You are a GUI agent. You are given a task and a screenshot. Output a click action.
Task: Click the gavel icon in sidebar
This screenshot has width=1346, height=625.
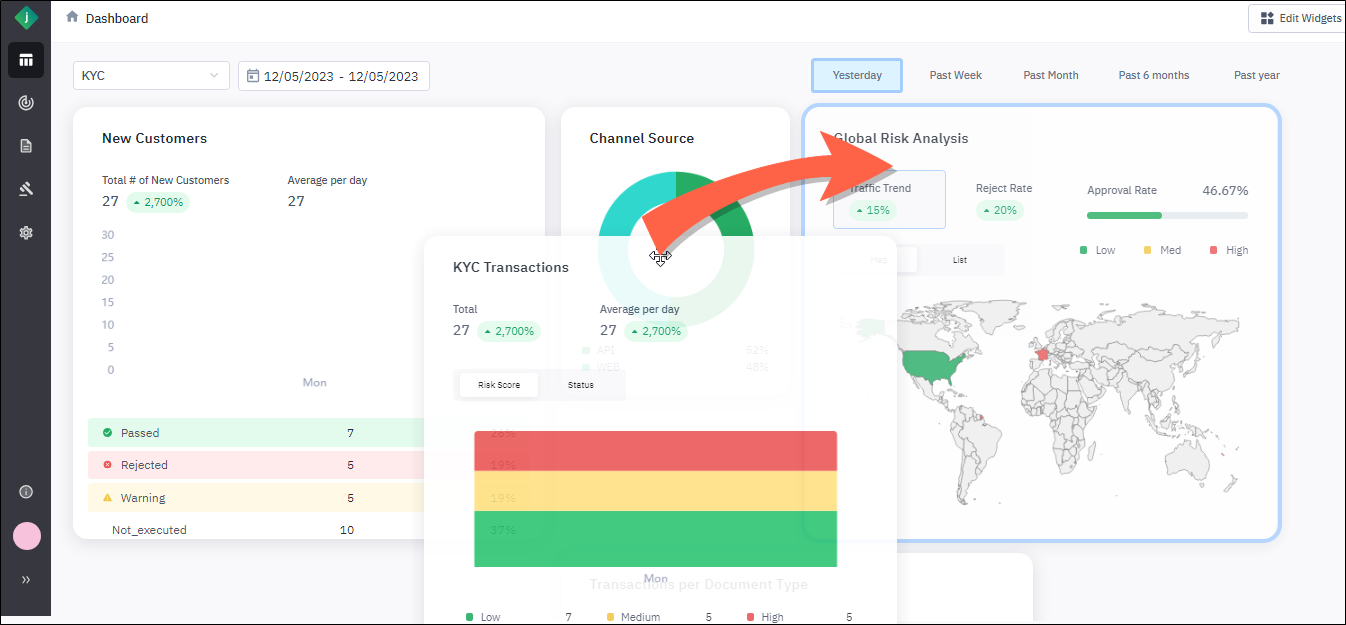coord(26,189)
